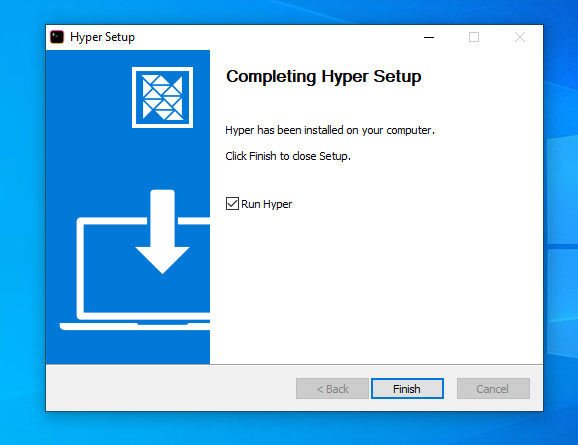Click the 'Hyper has been installed on your computer.' text
Screen dimensions: 578x445
(330, 130)
